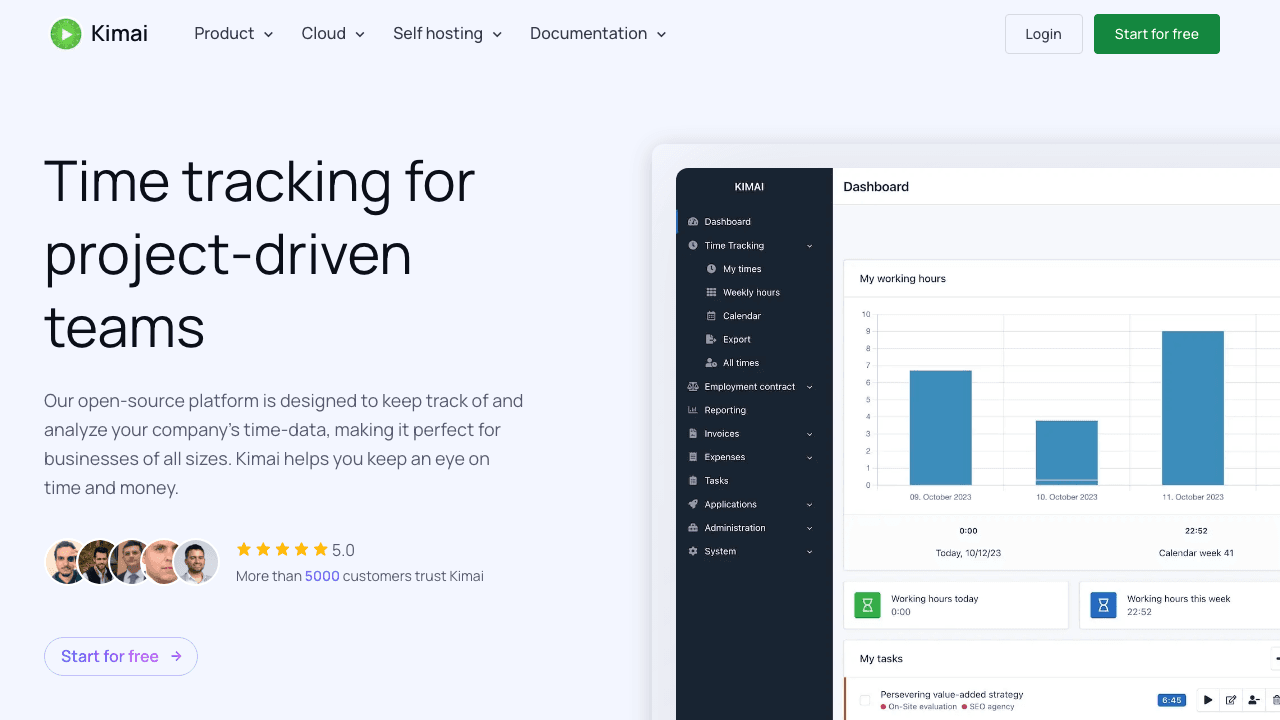Click the five-star rating display
The image size is (1280, 720).
pyautogui.click(x=282, y=549)
